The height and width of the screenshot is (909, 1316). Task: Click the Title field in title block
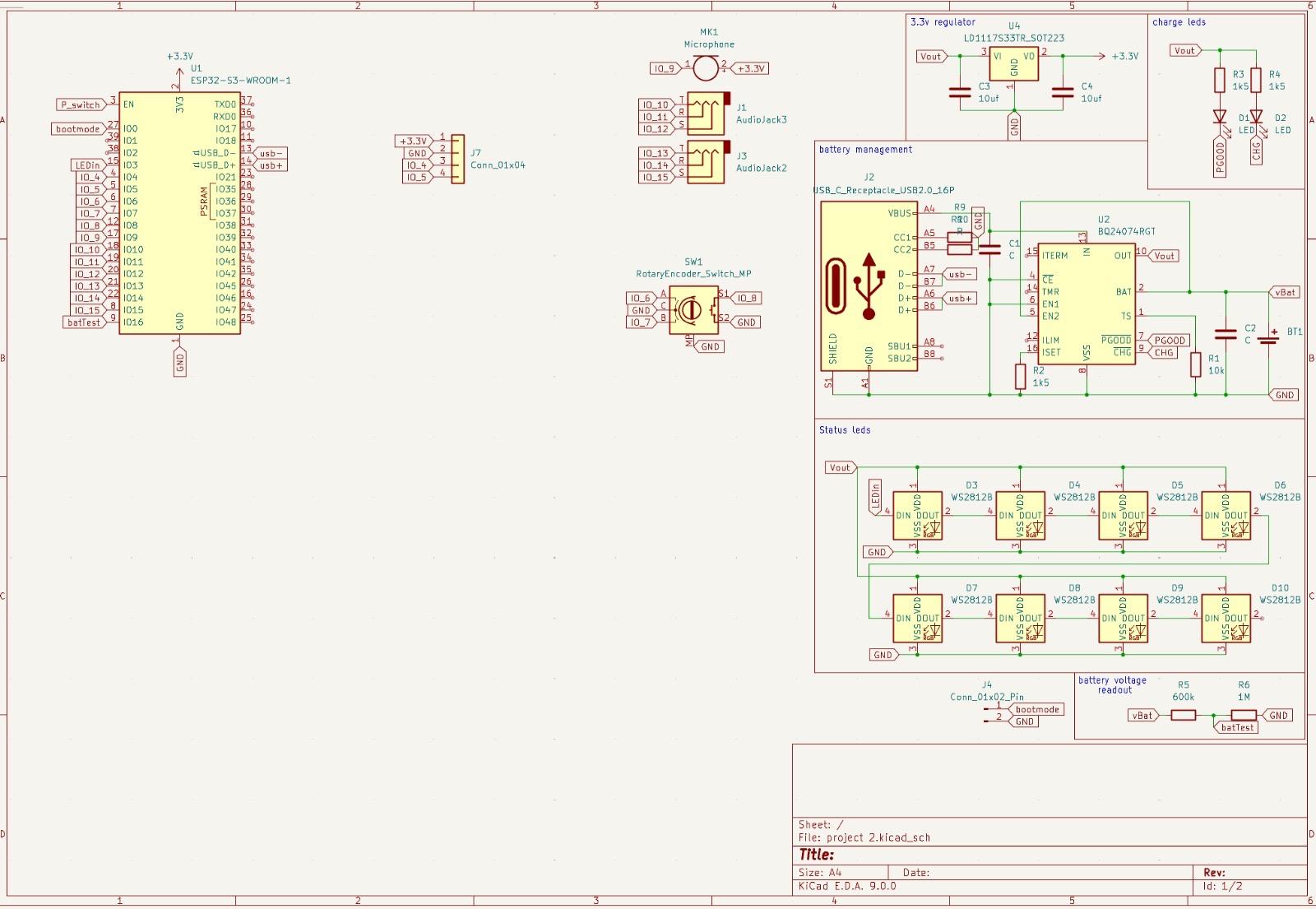click(817, 855)
